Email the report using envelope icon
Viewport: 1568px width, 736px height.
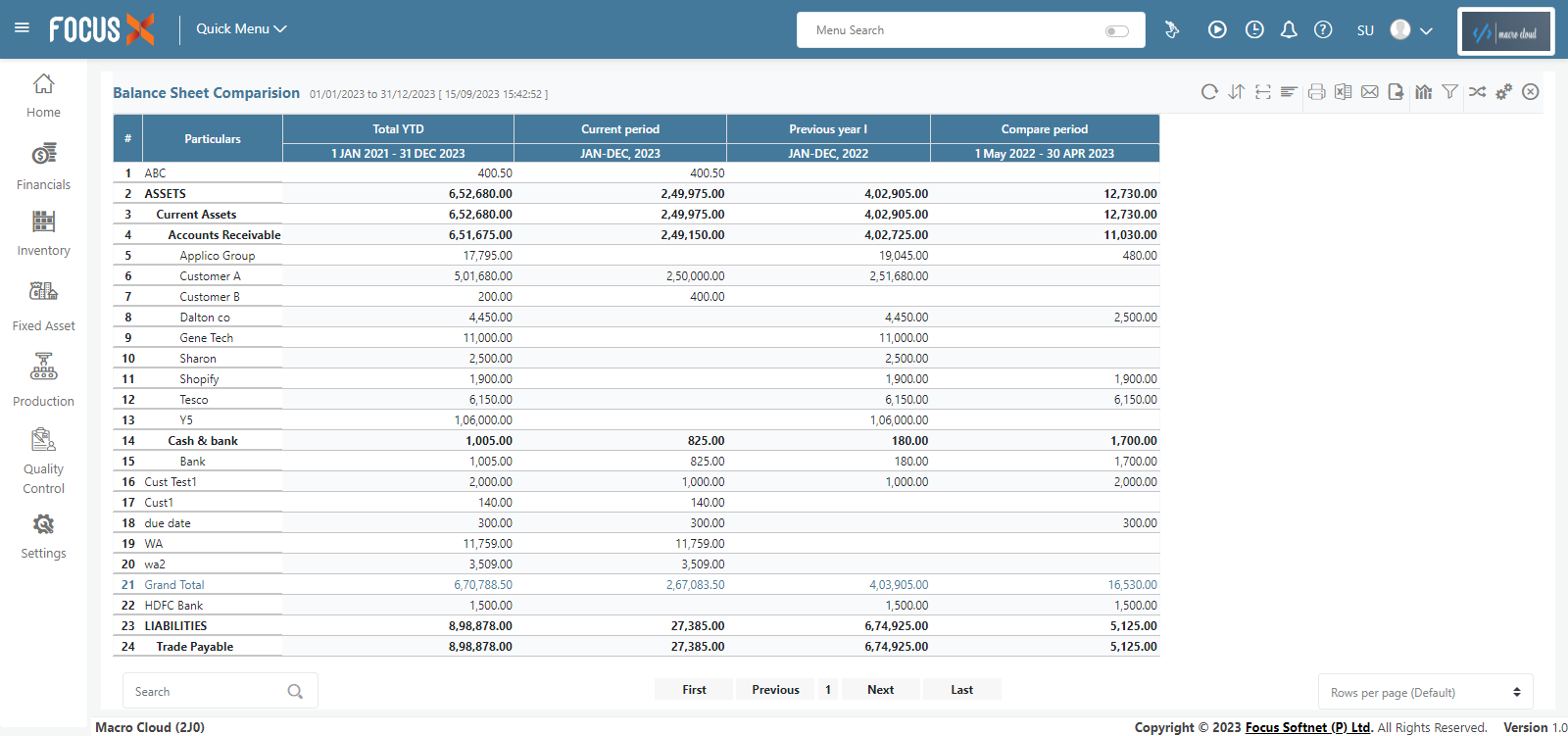1370,92
